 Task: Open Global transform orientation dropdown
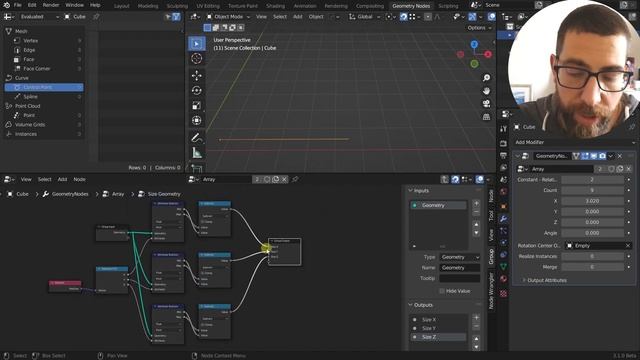click(x=364, y=17)
